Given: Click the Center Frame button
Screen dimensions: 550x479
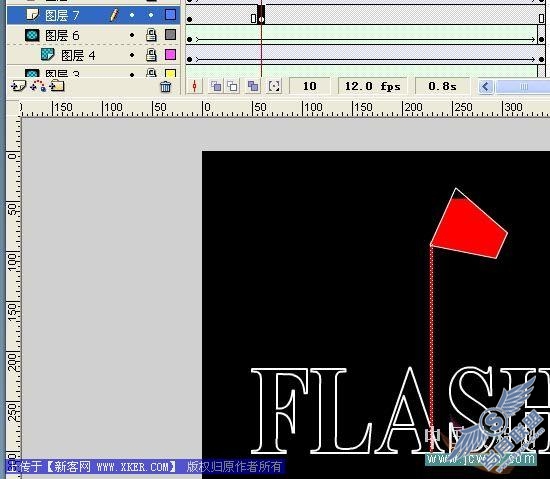Looking at the screenshot, I should (x=194, y=86).
